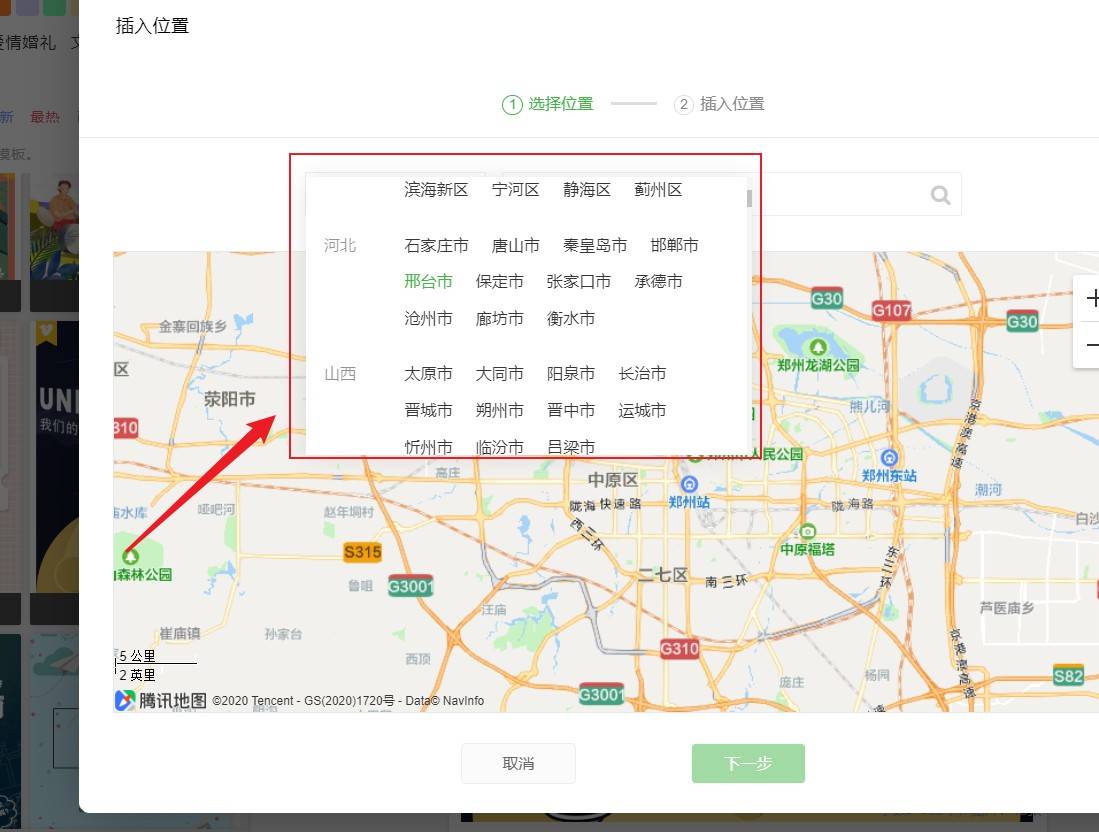
Task: Choose 邢台市 in the Hebei cities
Action: click(x=428, y=282)
